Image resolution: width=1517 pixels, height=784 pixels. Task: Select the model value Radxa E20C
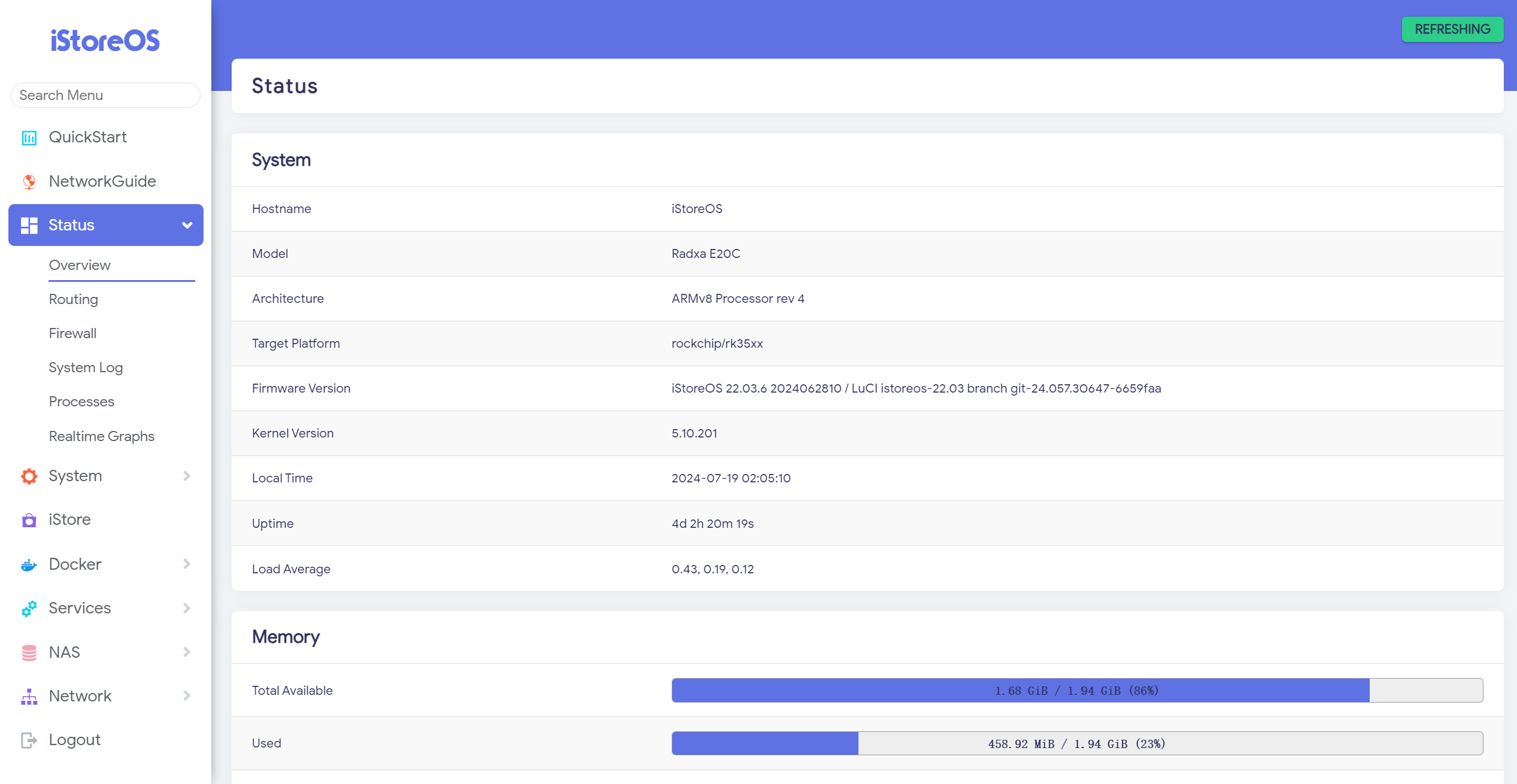(706, 254)
